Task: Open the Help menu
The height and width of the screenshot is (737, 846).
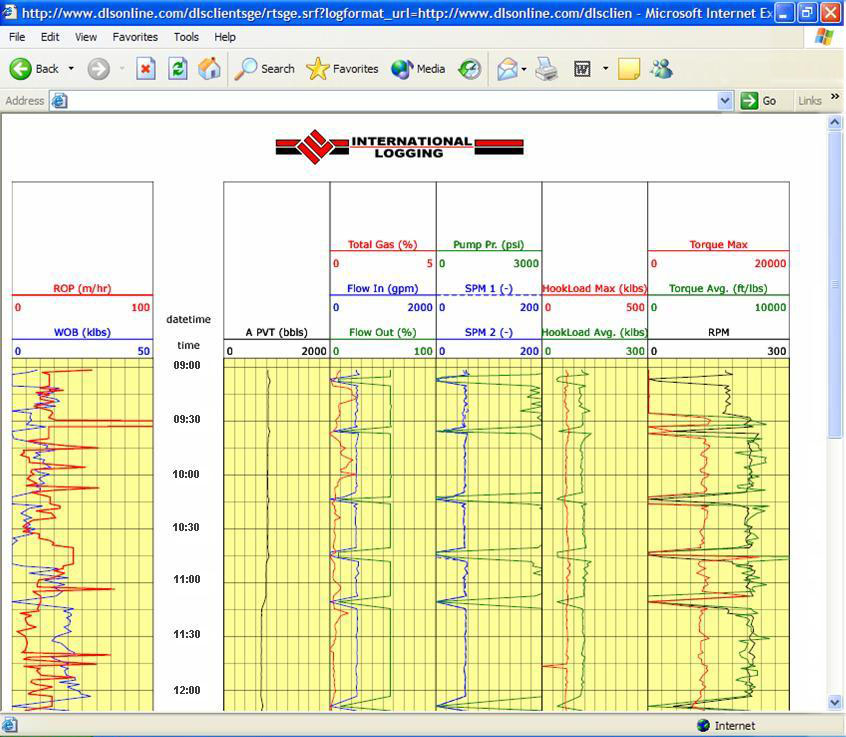Action: [224, 37]
